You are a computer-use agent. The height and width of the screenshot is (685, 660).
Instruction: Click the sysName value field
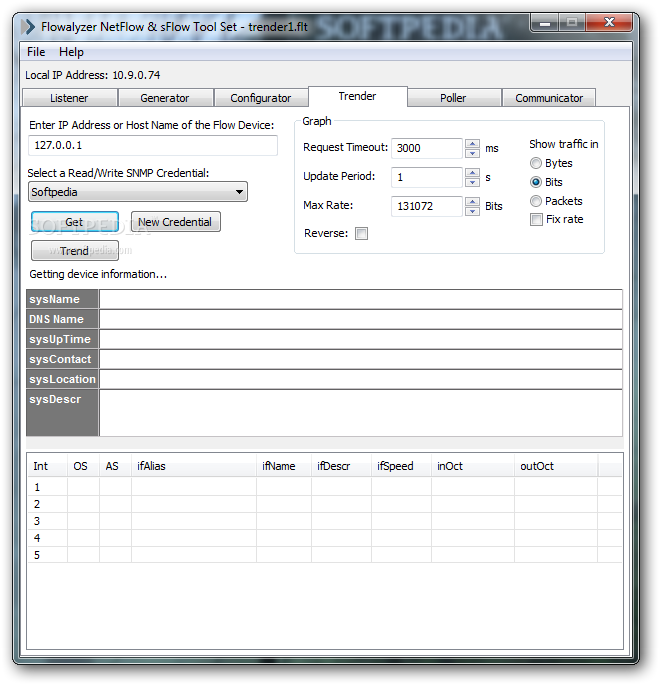(361, 299)
